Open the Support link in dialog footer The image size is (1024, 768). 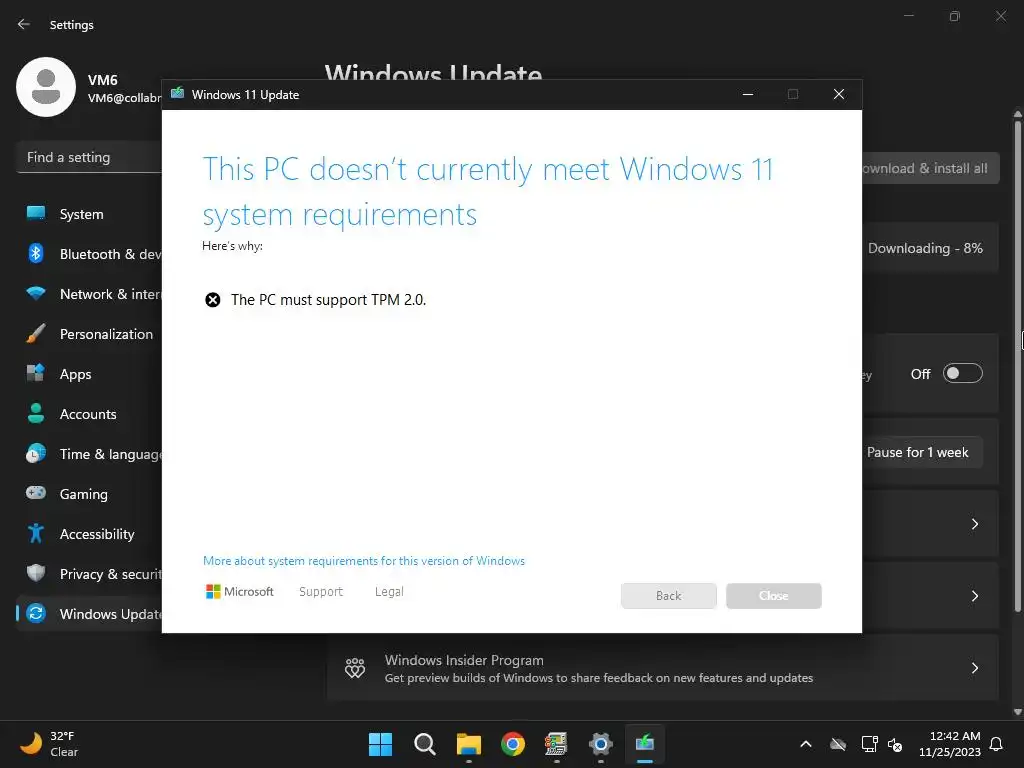coord(321,592)
